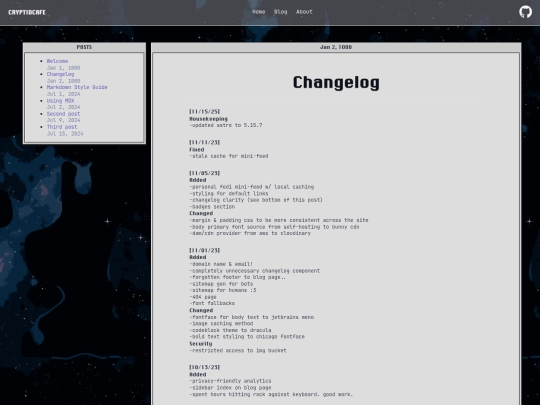Screen dimensions: 540x405
Task: Click the Fixed heading
Action: pos(197,149)
